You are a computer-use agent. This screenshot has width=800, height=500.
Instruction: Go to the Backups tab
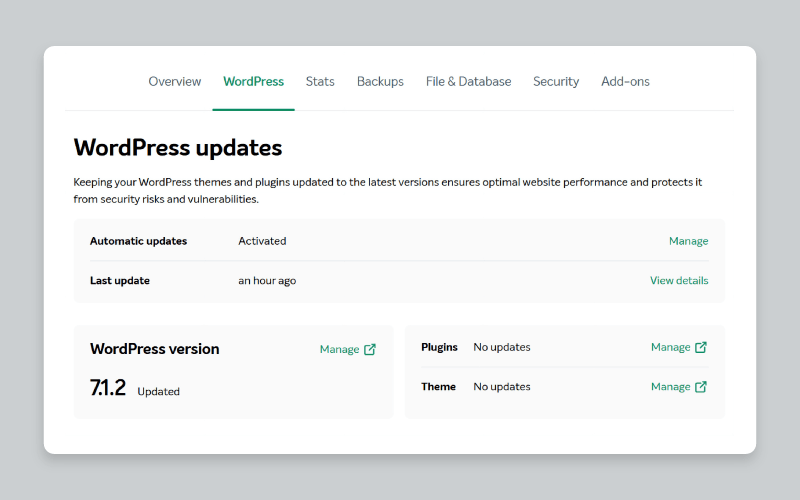click(380, 82)
